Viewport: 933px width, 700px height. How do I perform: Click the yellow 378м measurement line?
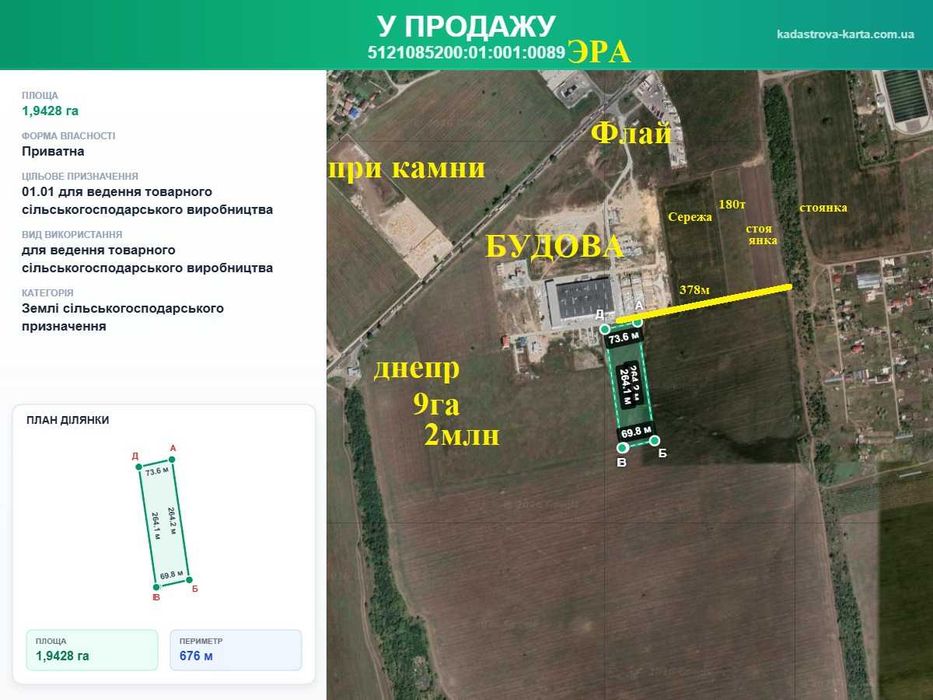point(704,304)
